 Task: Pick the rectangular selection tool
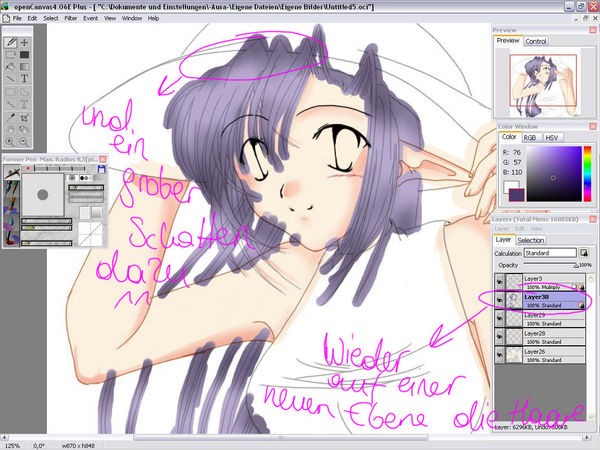pyautogui.click(x=10, y=95)
